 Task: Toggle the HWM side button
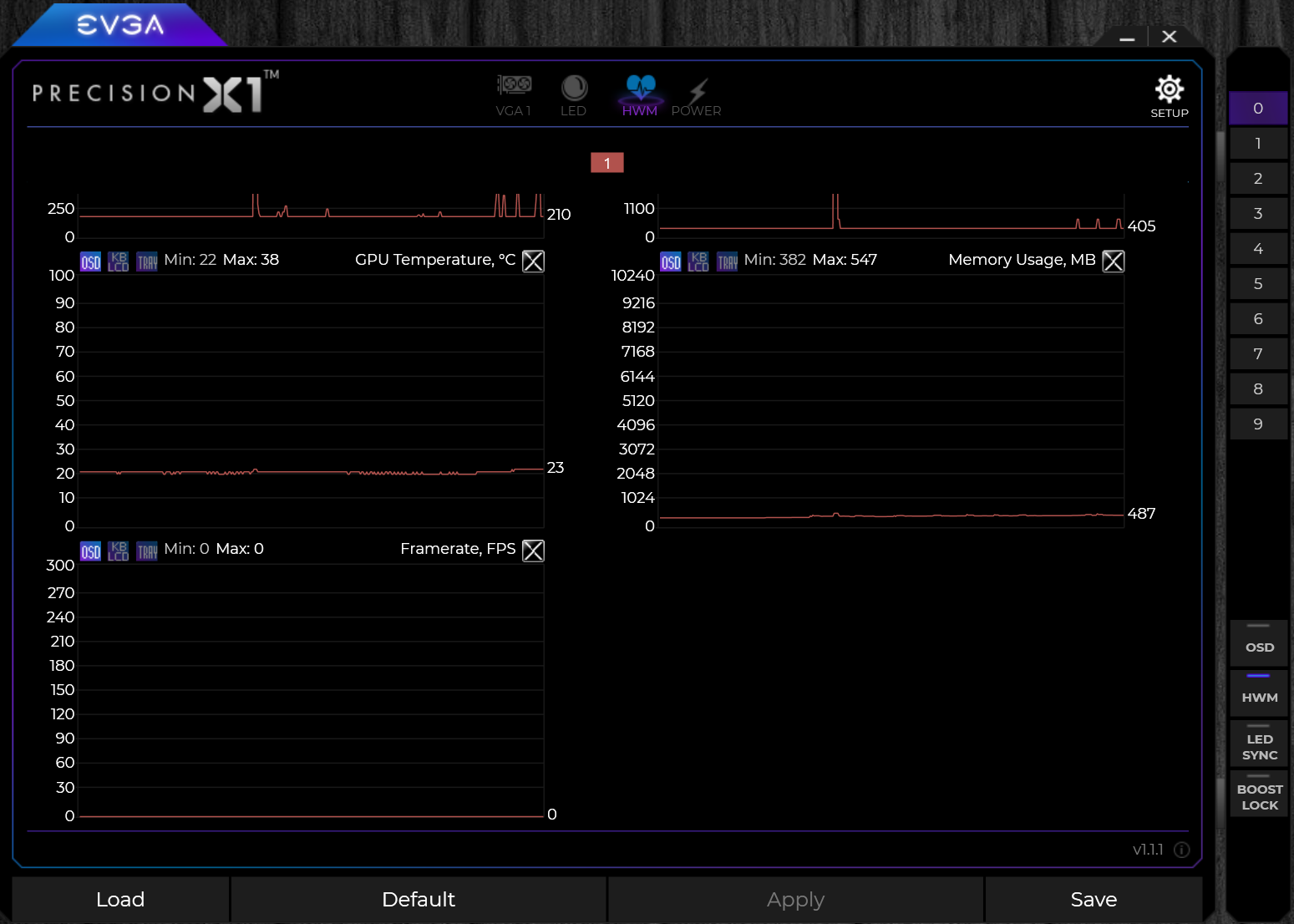1259,693
